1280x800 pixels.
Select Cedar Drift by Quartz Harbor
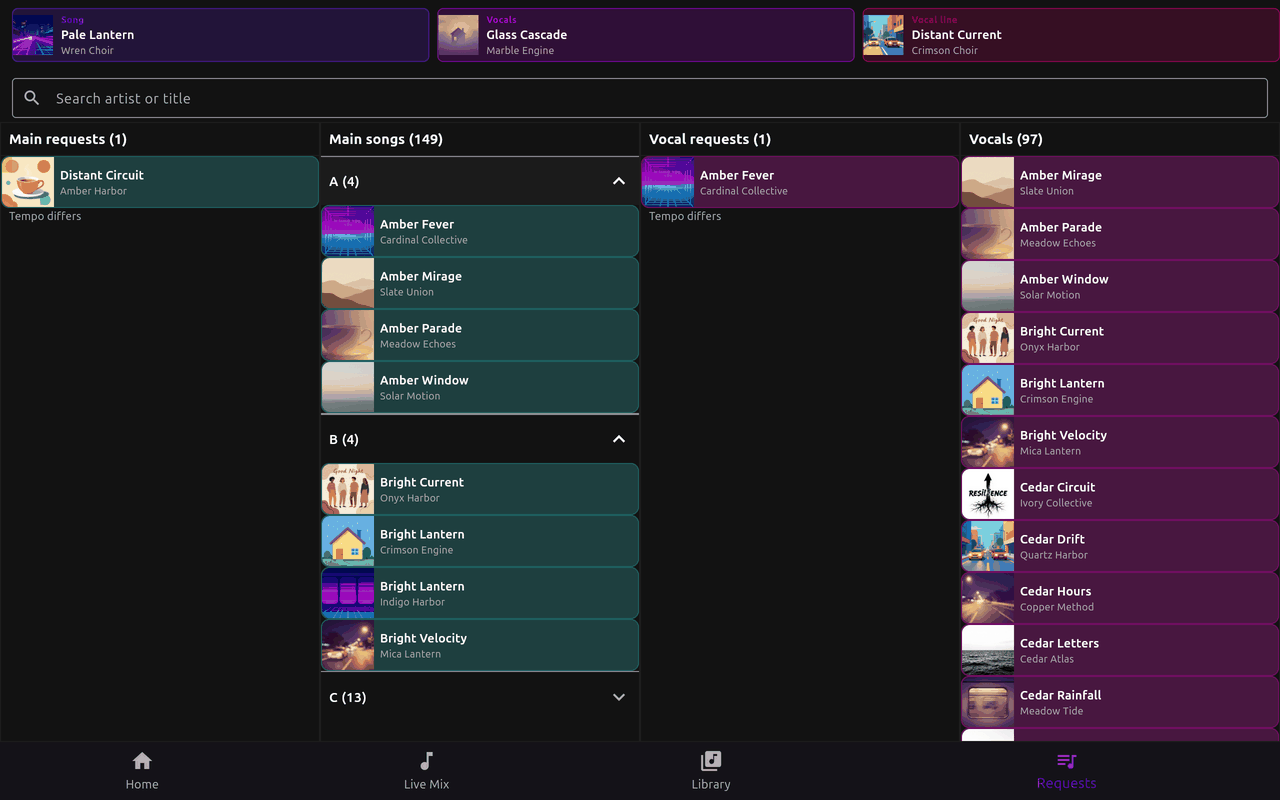pos(1120,546)
